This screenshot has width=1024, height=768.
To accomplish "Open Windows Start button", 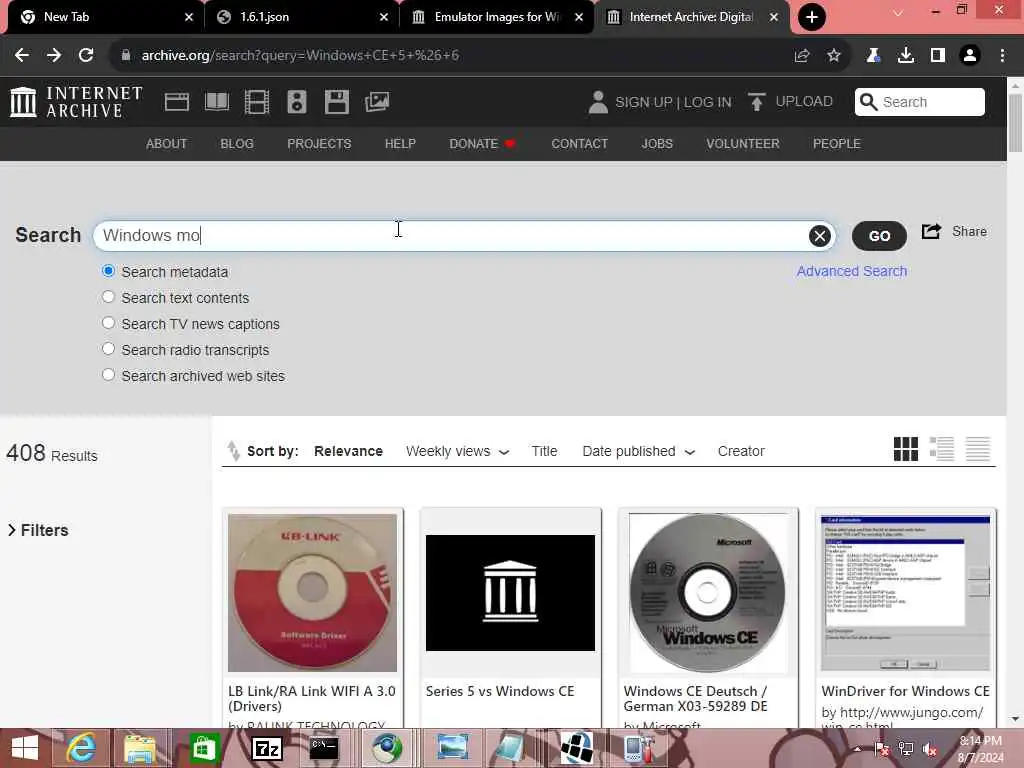I will [25, 748].
